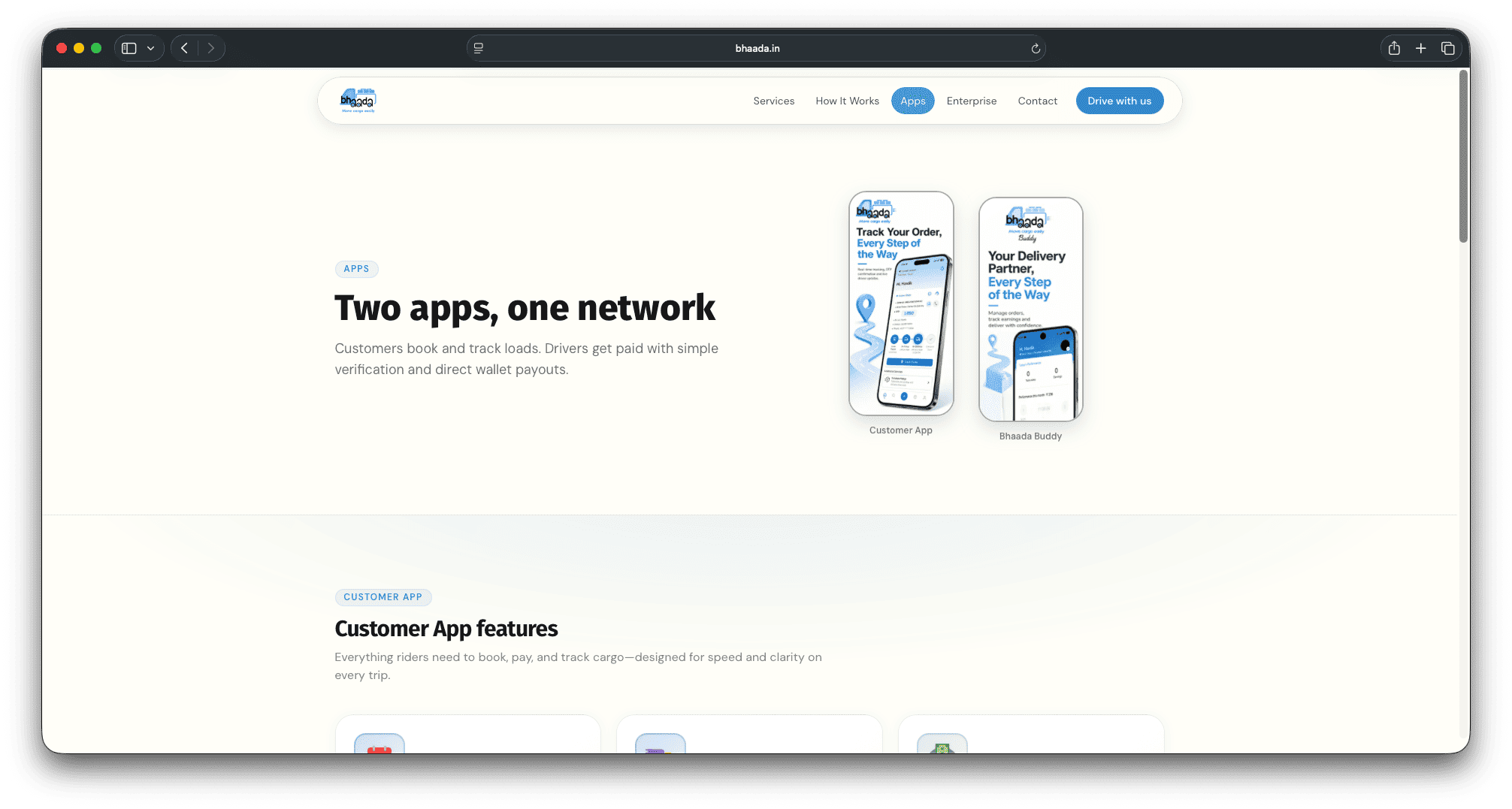Select the Apps nav item
The image size is (1512, 809).
tap(913, 101)
